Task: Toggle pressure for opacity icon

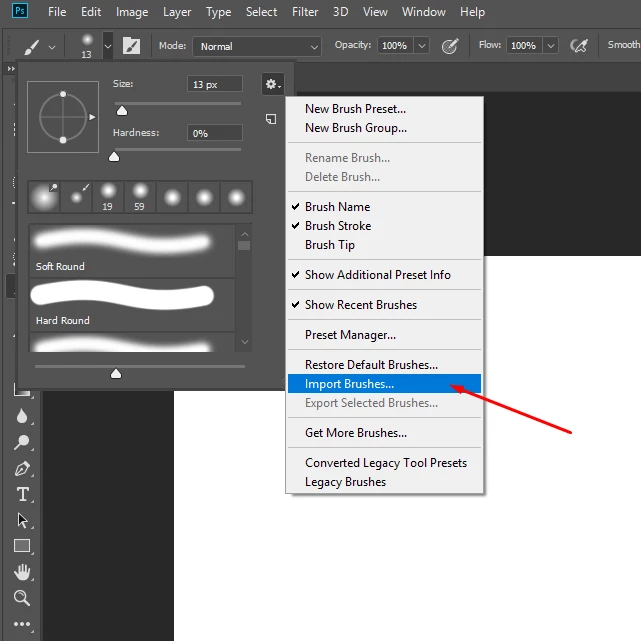Action: pos(450,46)
